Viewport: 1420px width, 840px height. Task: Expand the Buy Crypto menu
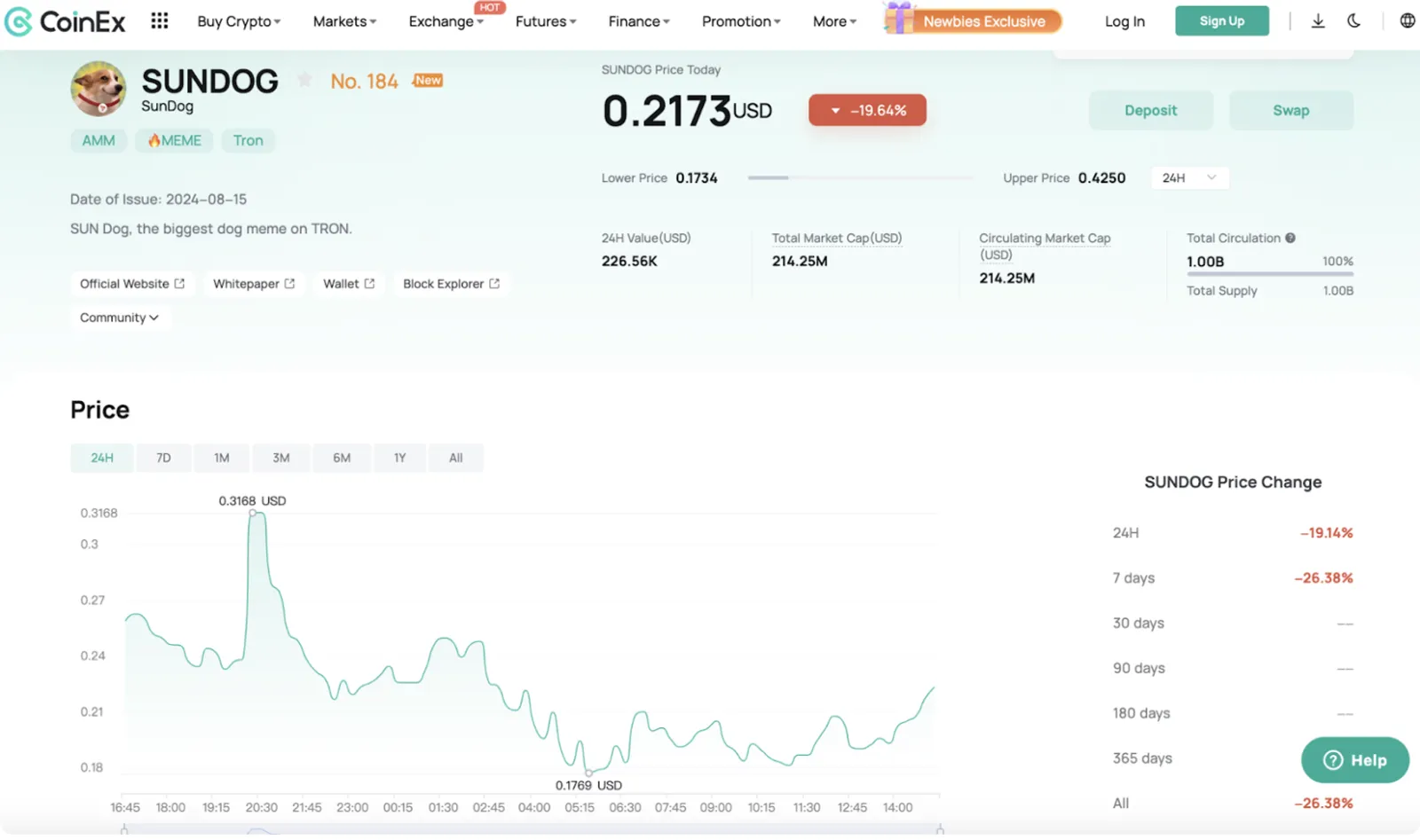[x=239, y=21]
